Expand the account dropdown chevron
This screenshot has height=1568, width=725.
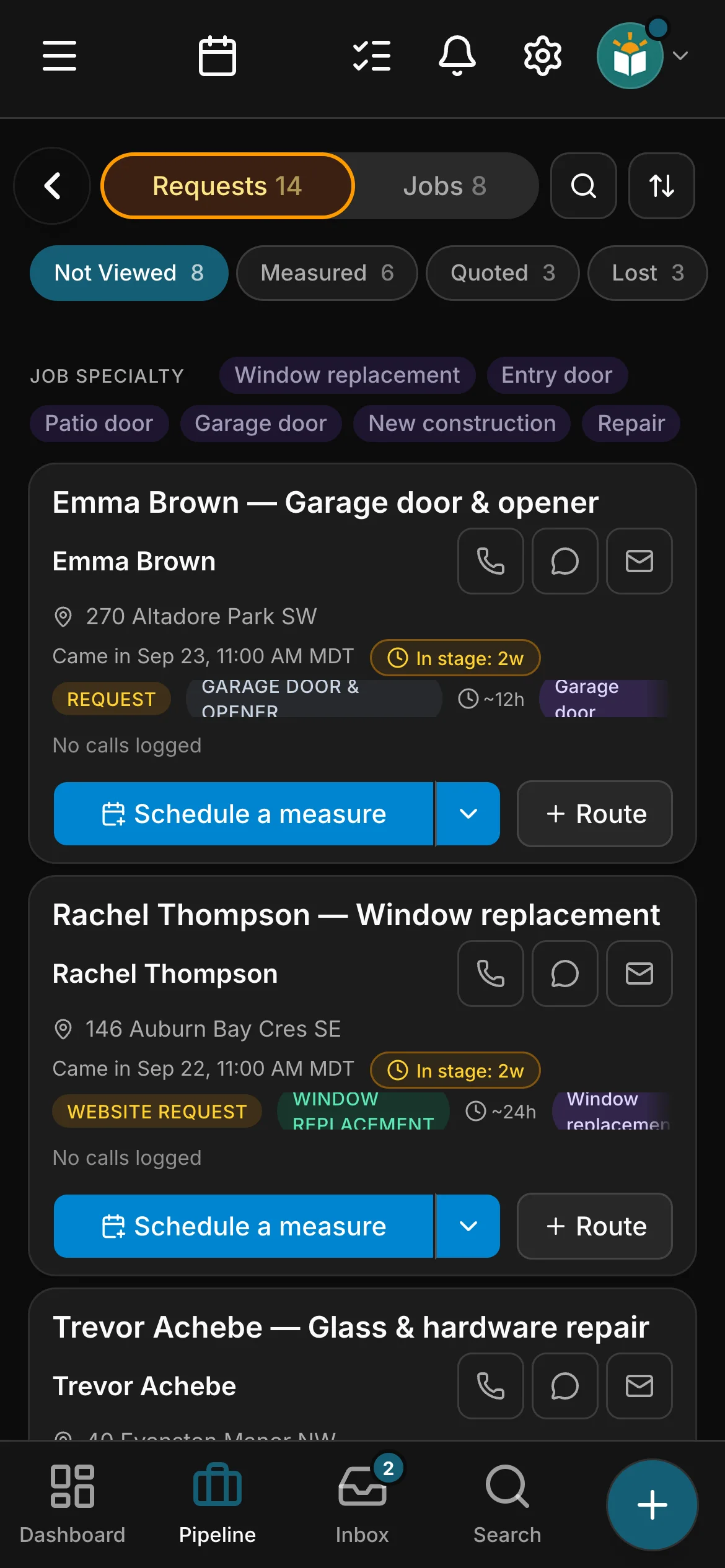pos(680,56)
